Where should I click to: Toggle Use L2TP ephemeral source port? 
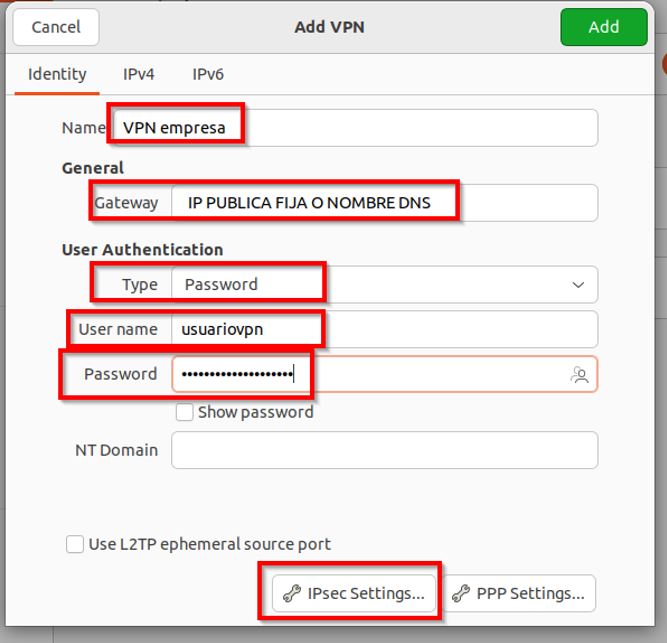pyautogui.click(x=75, y=544)
